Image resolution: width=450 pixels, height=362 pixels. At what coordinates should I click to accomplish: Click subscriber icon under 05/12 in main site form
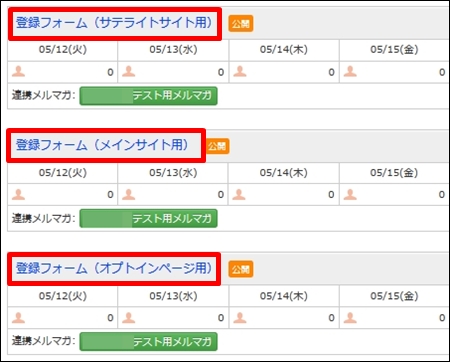18,194
